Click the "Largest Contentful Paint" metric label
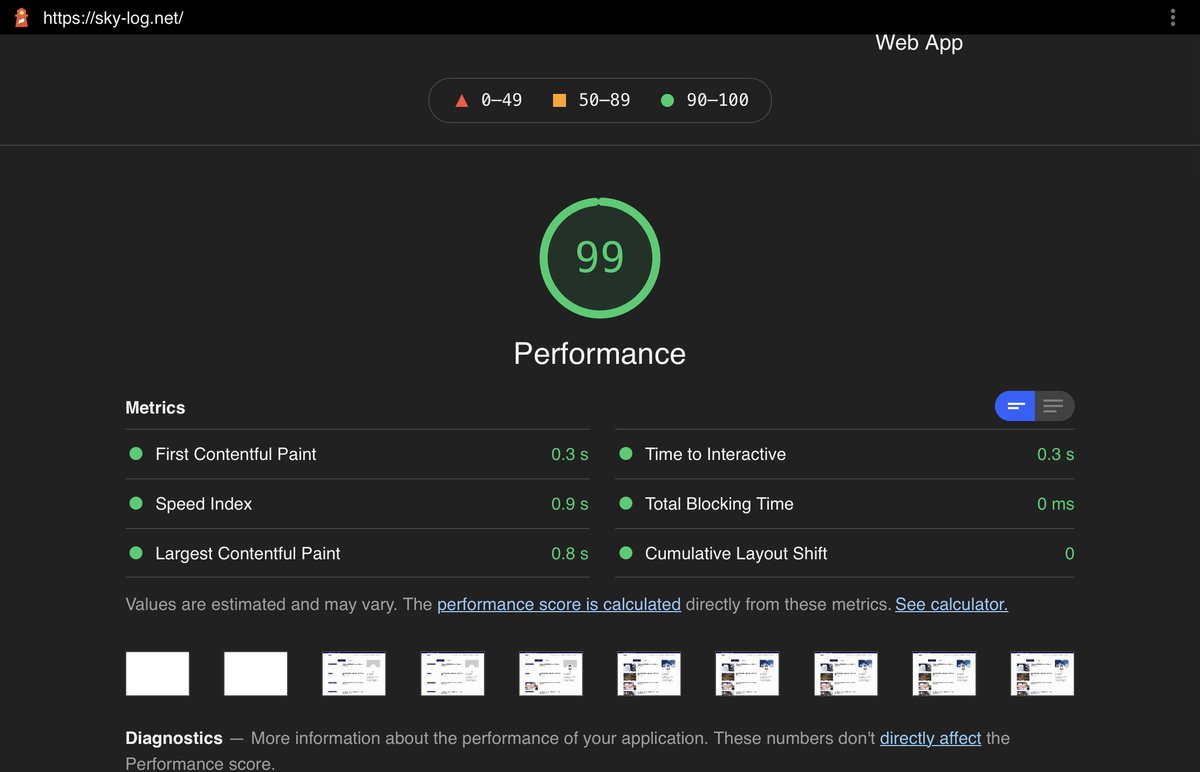 pos(248,553)
